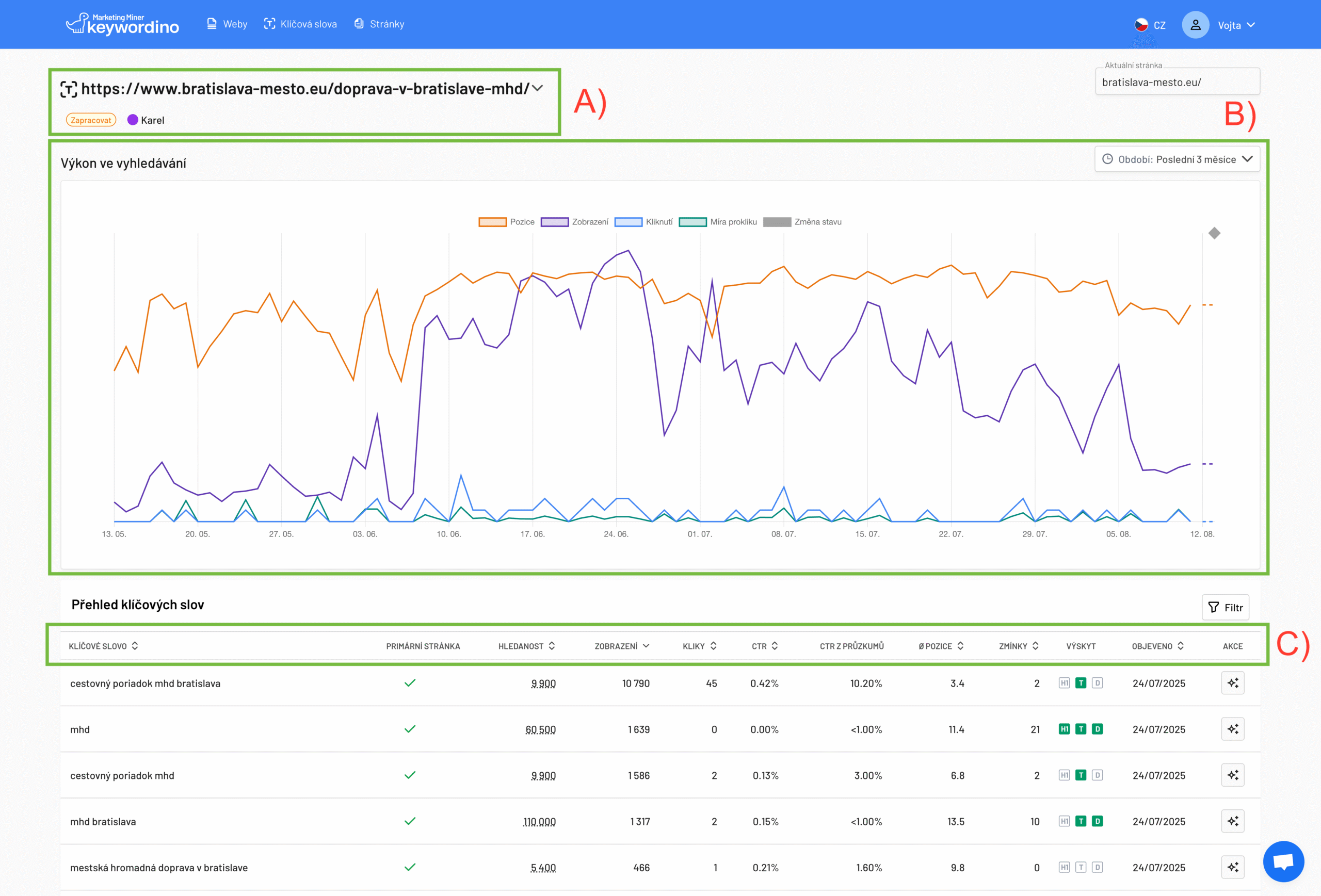Click the green H1 badge in mhd row

[1064, 729]
